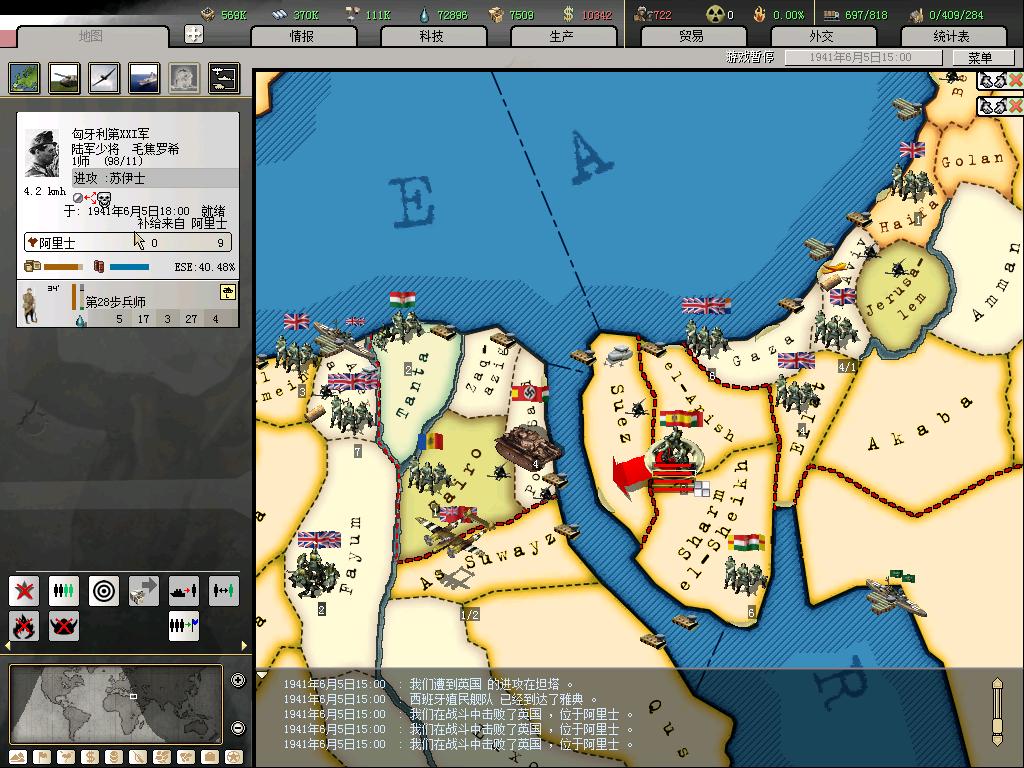Select briefcase map mode icon
Viewport: 1024px width, 768px height.
[210, 757]
